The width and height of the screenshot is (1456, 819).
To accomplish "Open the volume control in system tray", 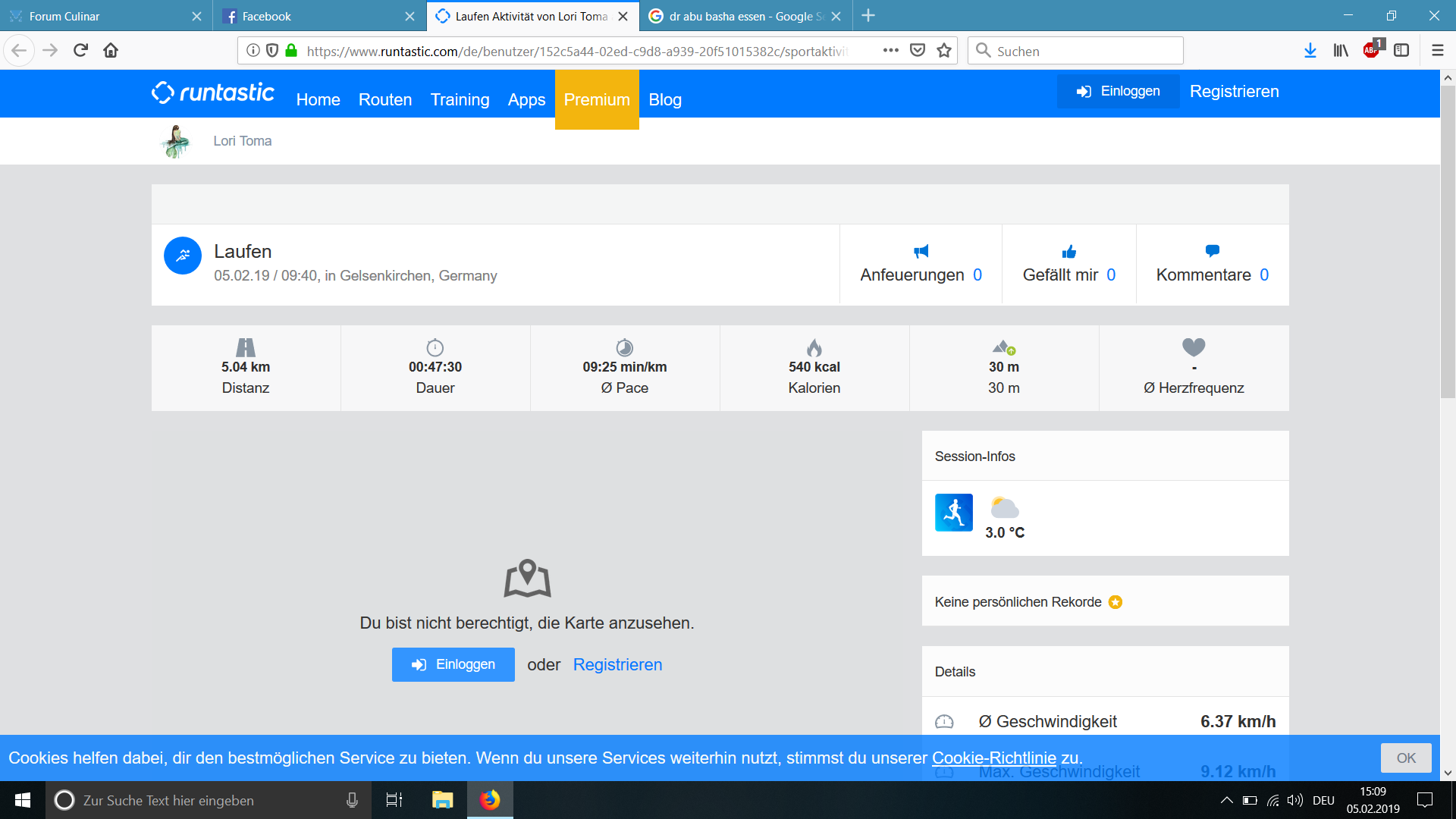I will pyautogui.click(x=1295, y=800).
